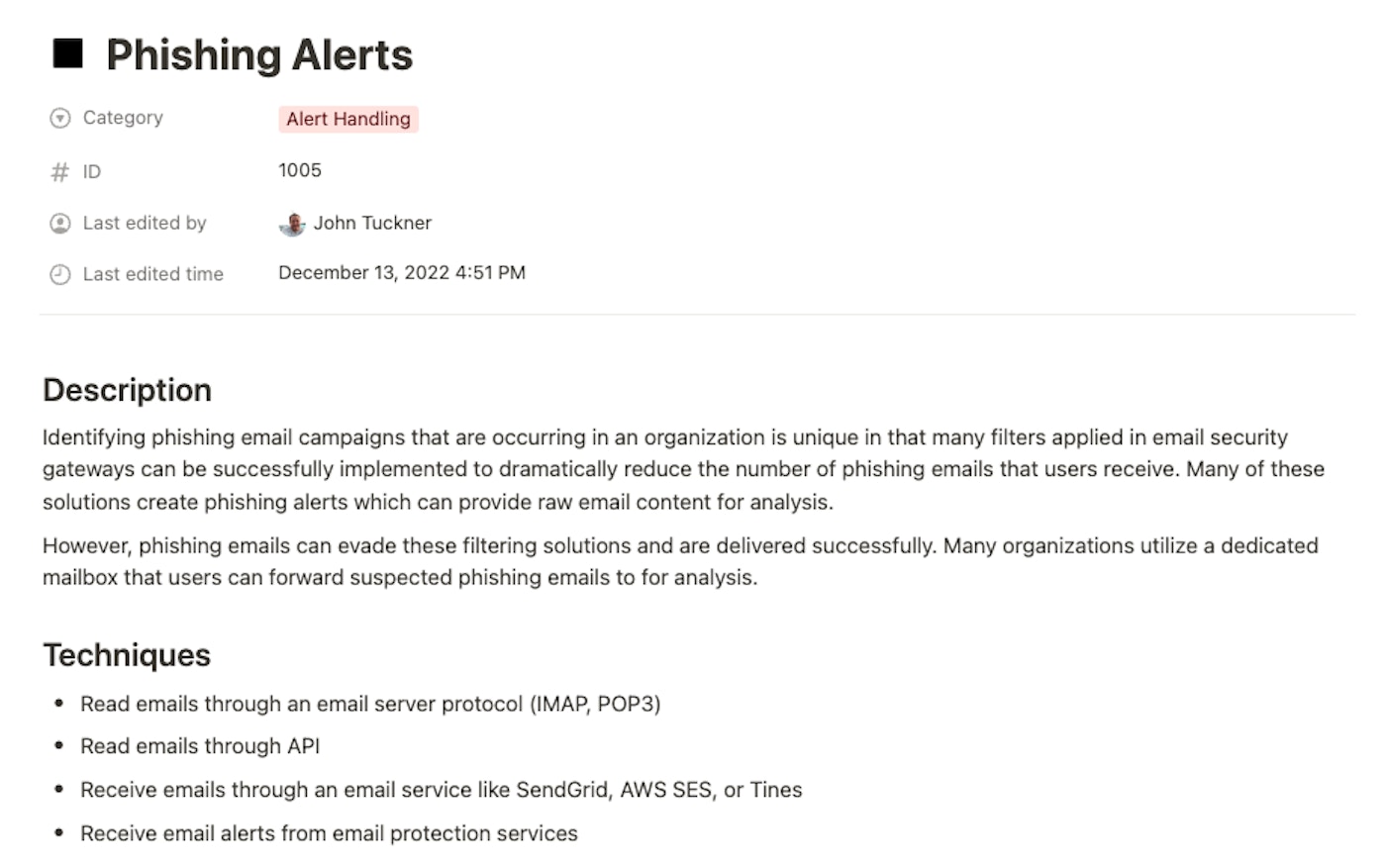
Task: Click the John Tuckner name
Action: 372,224
